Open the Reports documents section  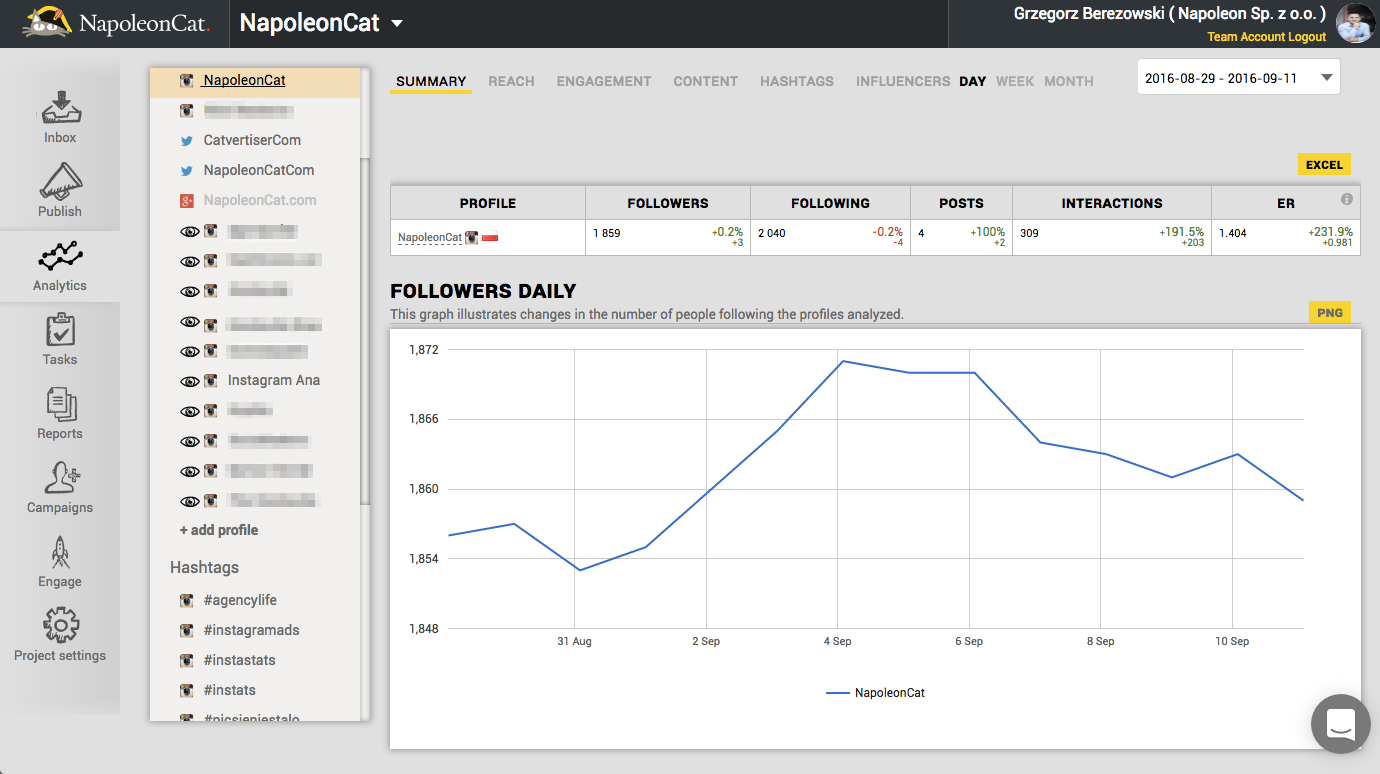tap(60, 414)
